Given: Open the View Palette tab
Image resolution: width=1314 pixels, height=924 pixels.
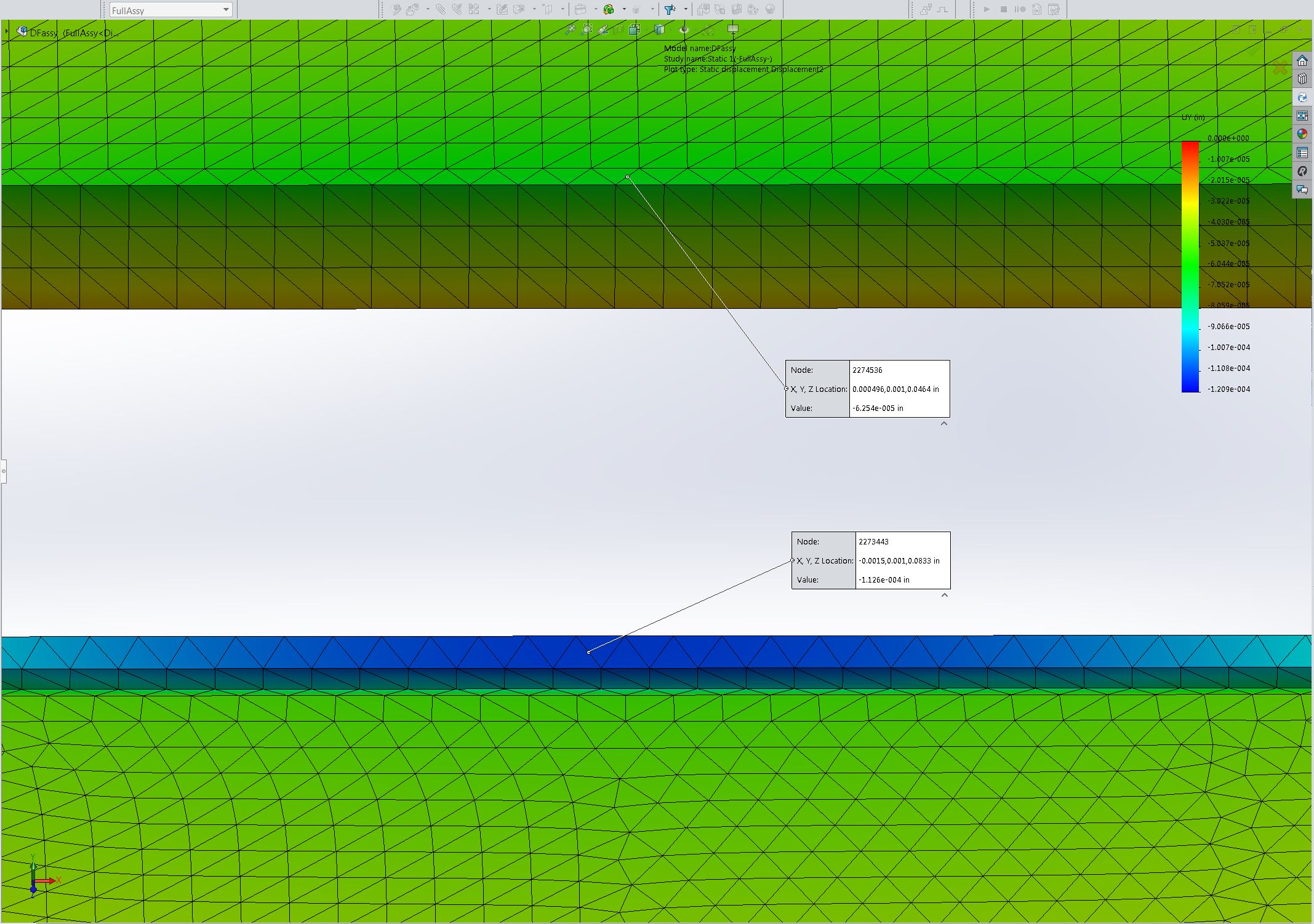Looking at the screenshot, I should click(1302, 116).
